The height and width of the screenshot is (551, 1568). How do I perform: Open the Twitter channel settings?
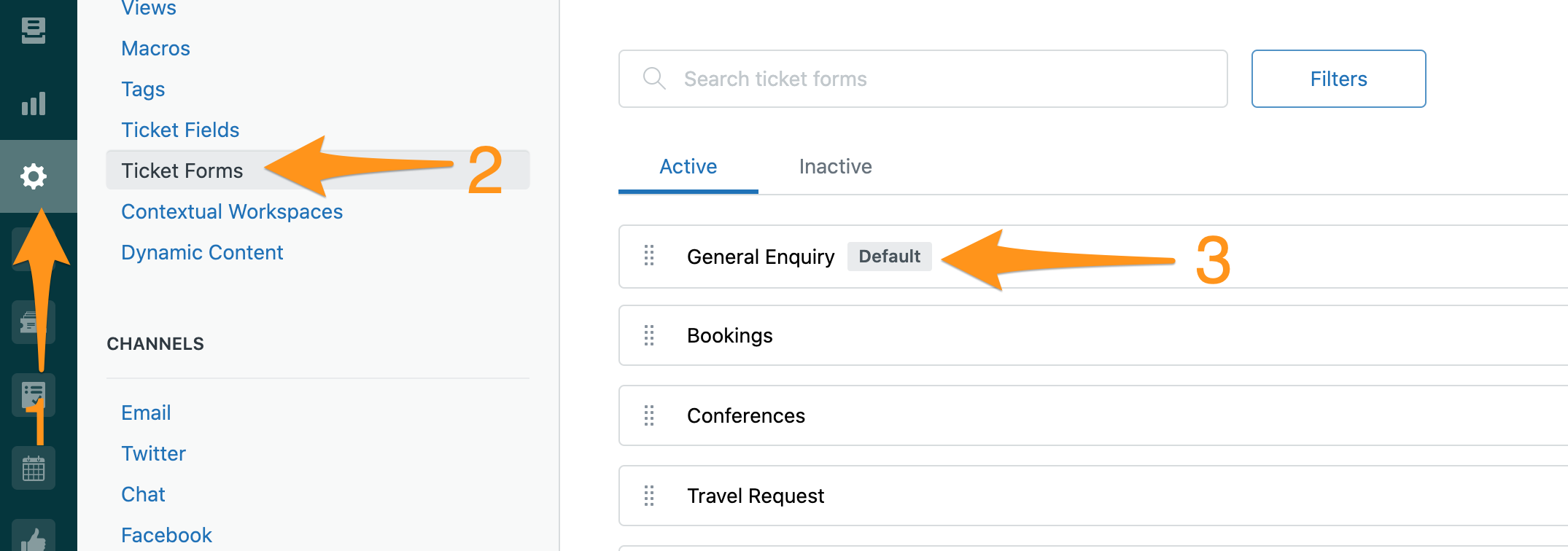tap(153, 453)
